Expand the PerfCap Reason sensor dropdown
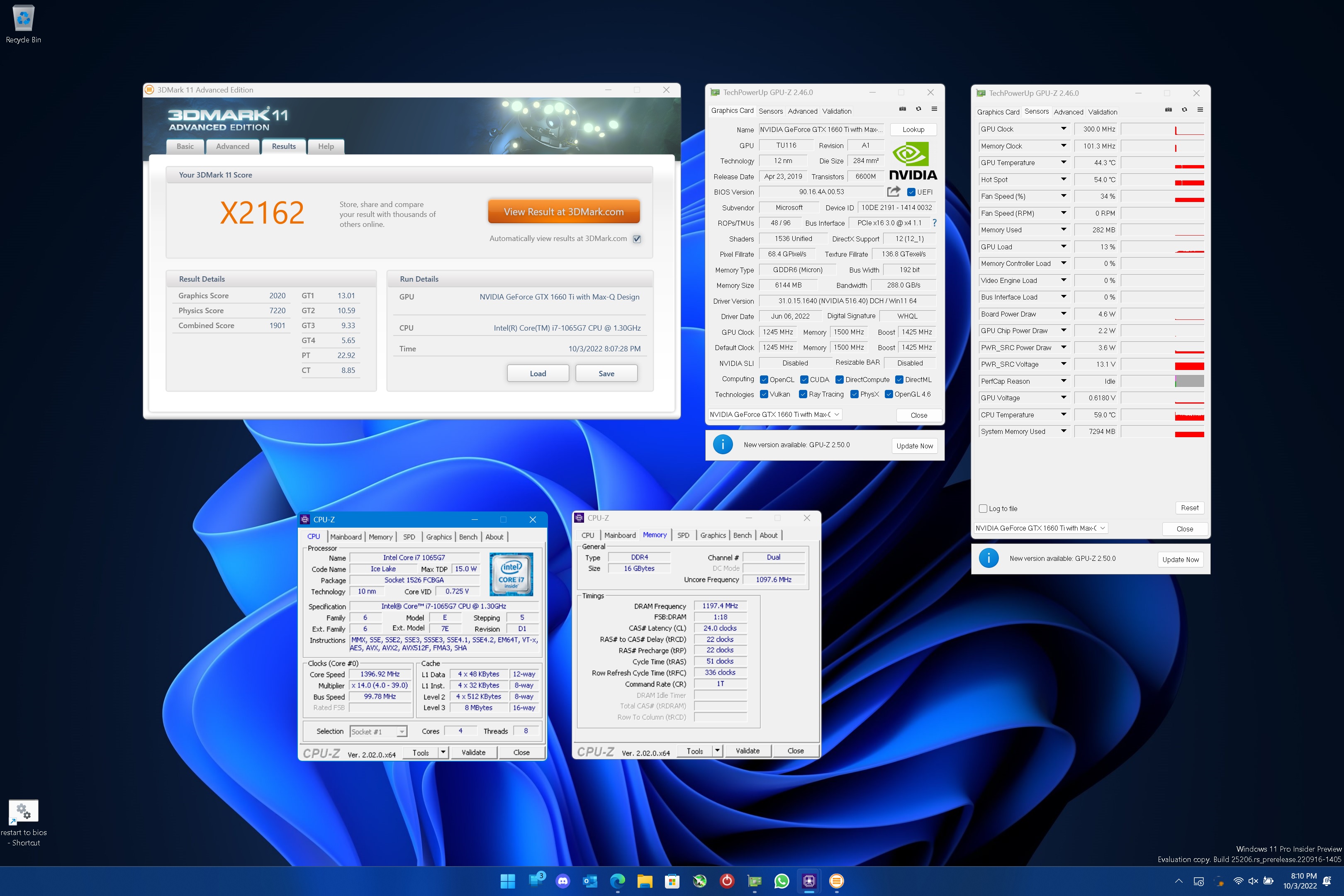The height and width of the screenshot is (896, 1344). pos(1064,381)
